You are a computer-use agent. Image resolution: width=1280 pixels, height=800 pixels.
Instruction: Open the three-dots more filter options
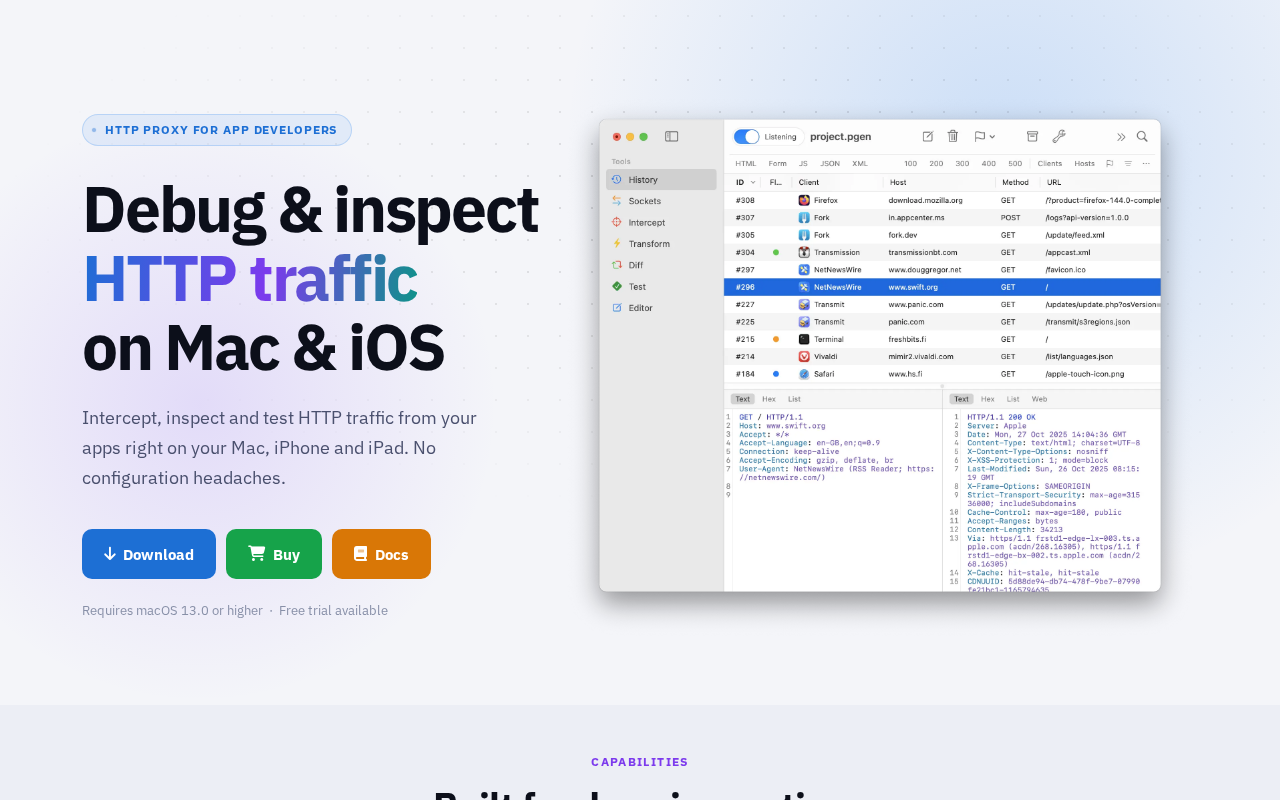pyautogui.click(x=1146, y=164)
